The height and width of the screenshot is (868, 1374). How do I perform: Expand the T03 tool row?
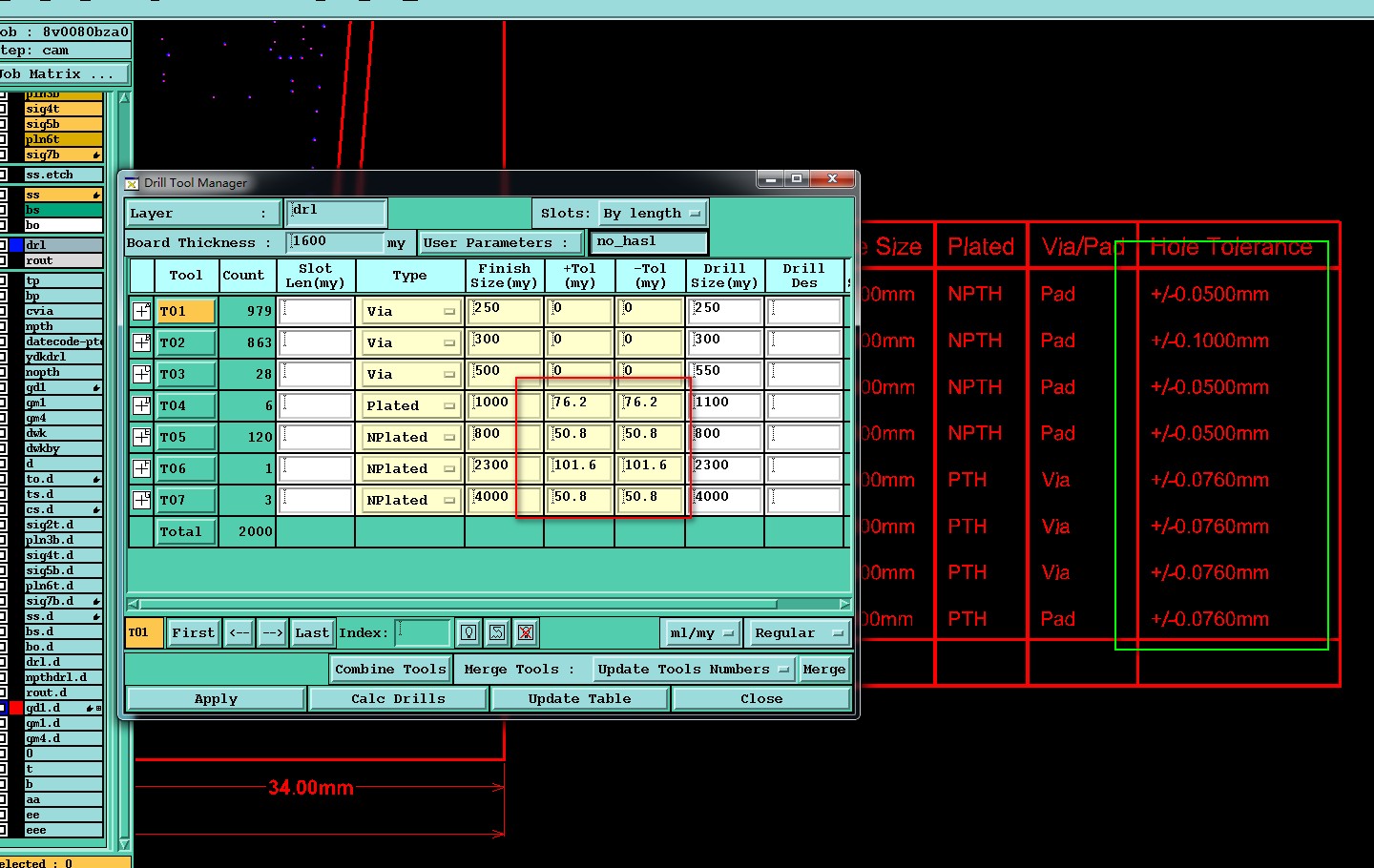pyautogui.click(x=141, y=374)
